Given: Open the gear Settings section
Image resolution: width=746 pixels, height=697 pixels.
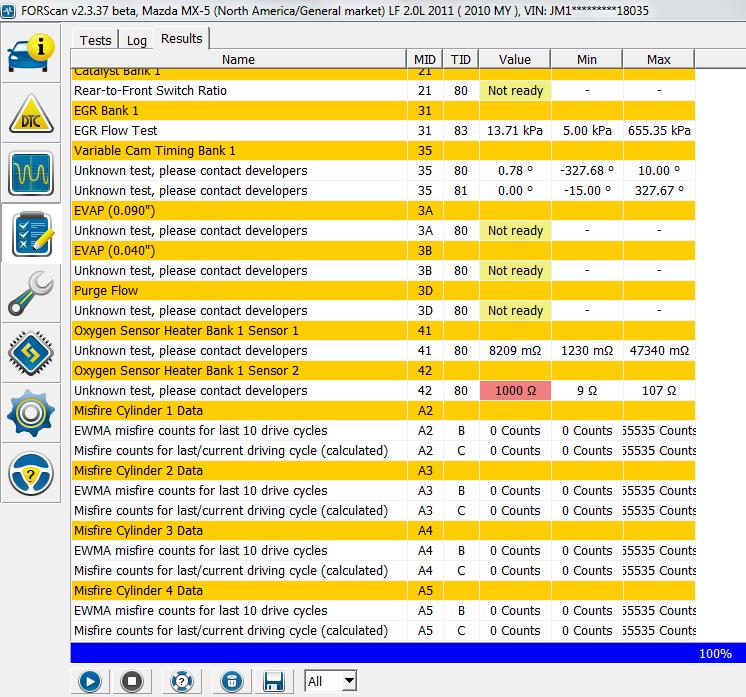Looking at the screenshot, I should [31, 413].
